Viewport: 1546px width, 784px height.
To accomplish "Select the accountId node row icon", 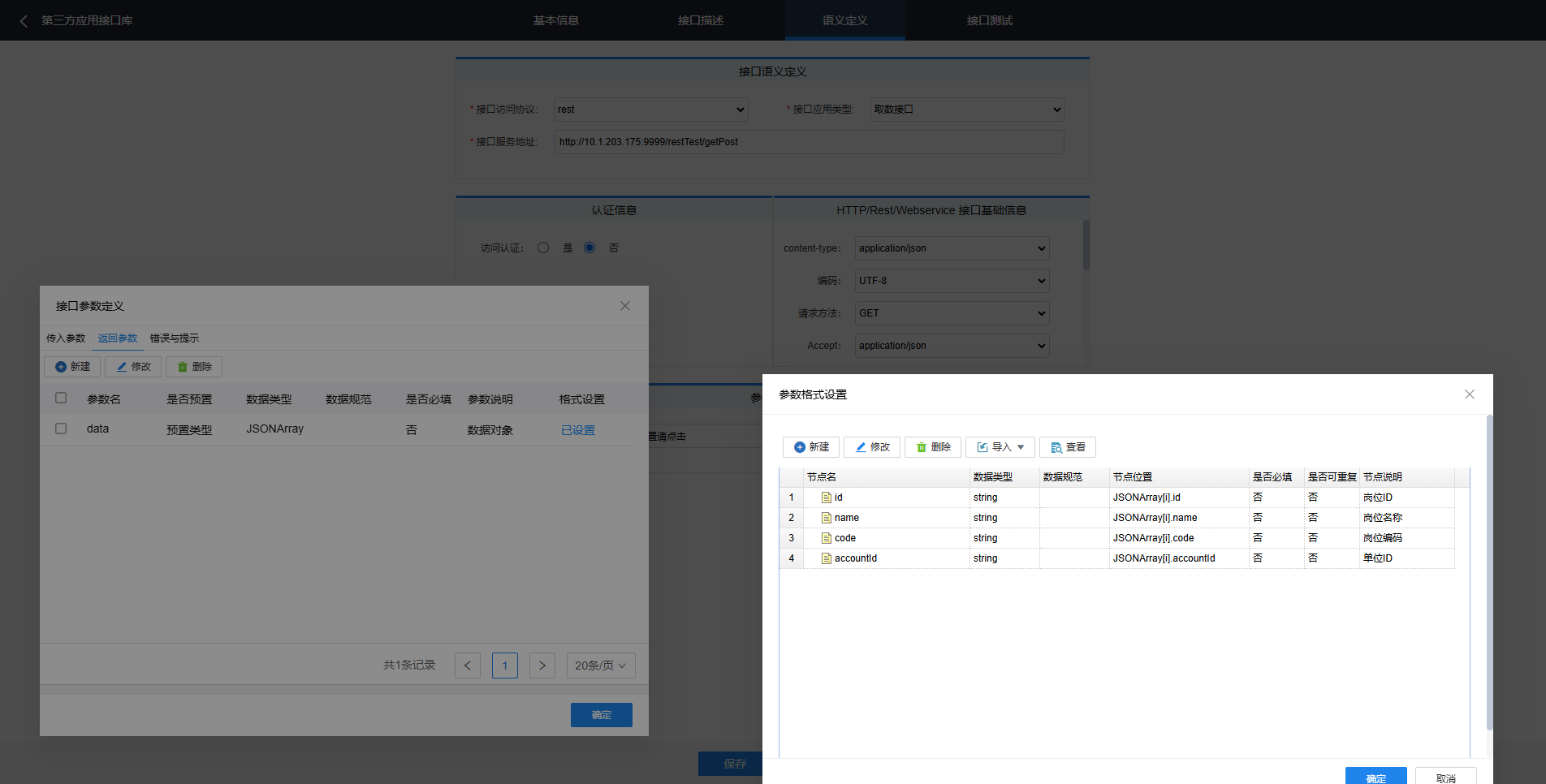I will click(827, 558).
